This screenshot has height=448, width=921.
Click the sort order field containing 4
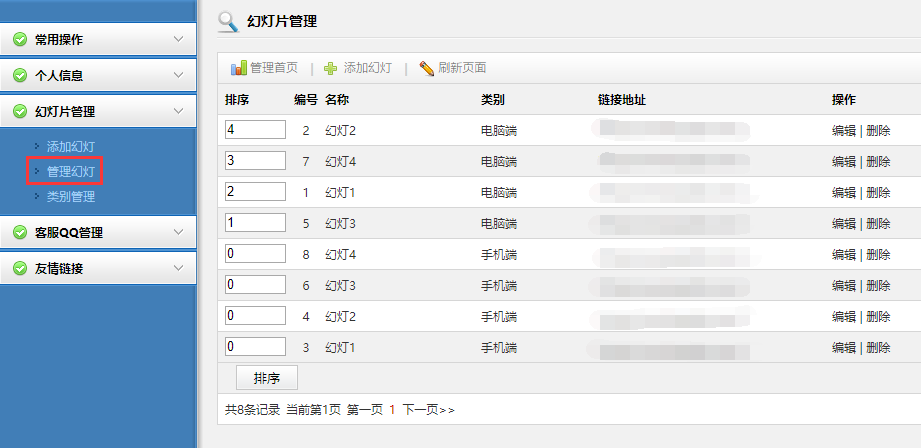point(255,130)
